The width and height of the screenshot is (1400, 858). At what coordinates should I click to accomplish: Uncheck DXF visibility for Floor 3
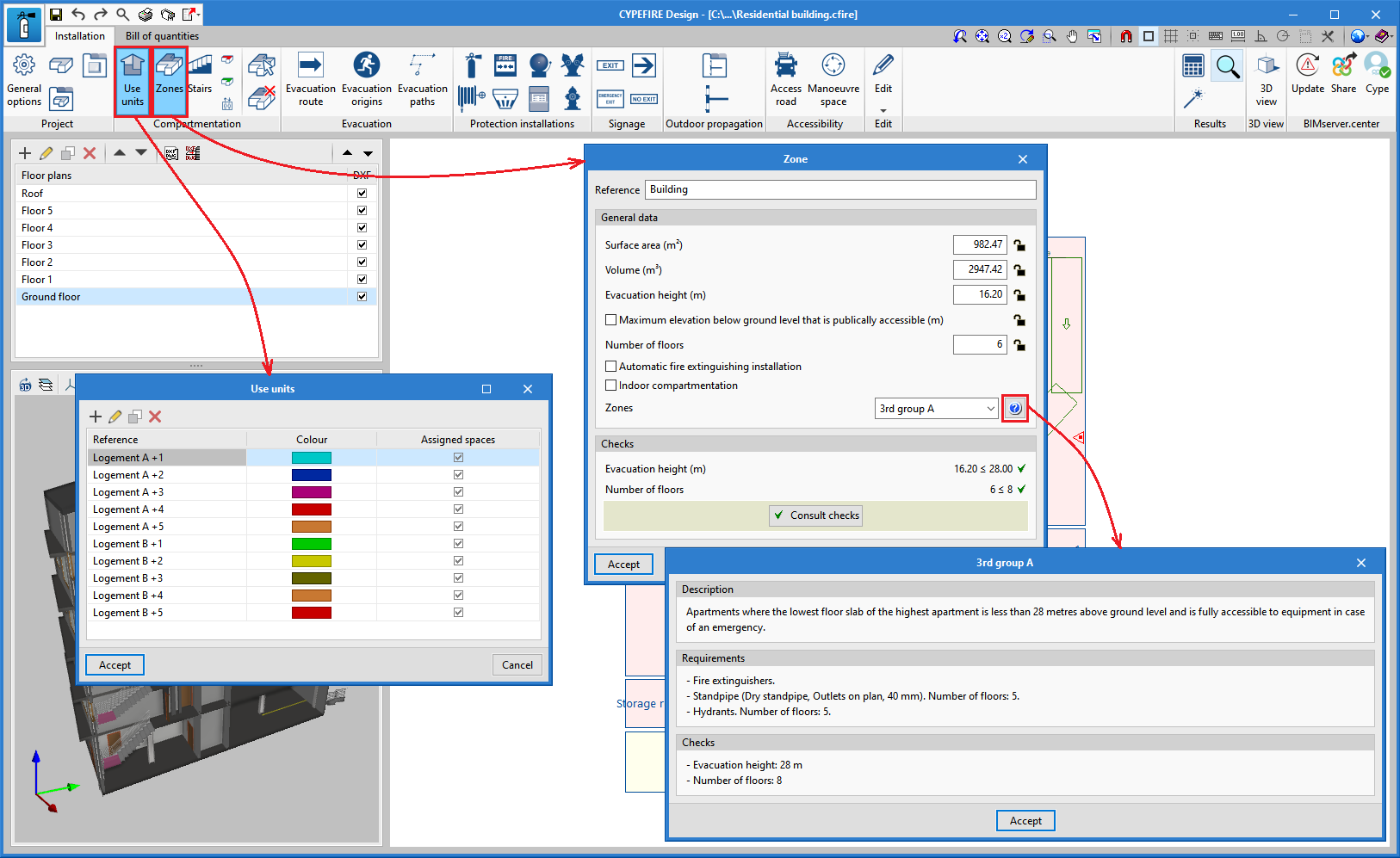[362, 245]
